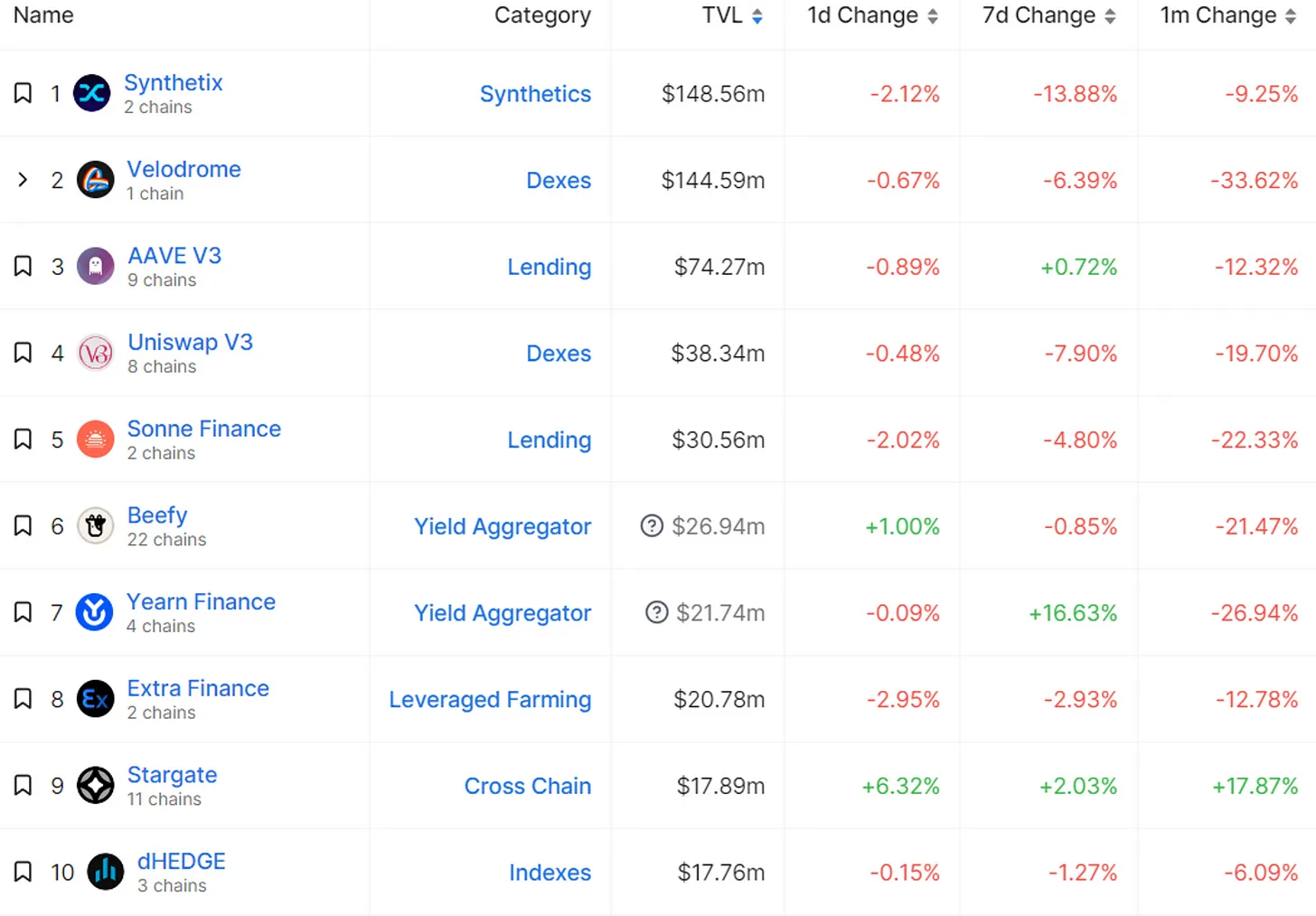Click the question mark beside Beefy TVL
The width and height of the screenshot is (1316, 916).
click(652, 525)
